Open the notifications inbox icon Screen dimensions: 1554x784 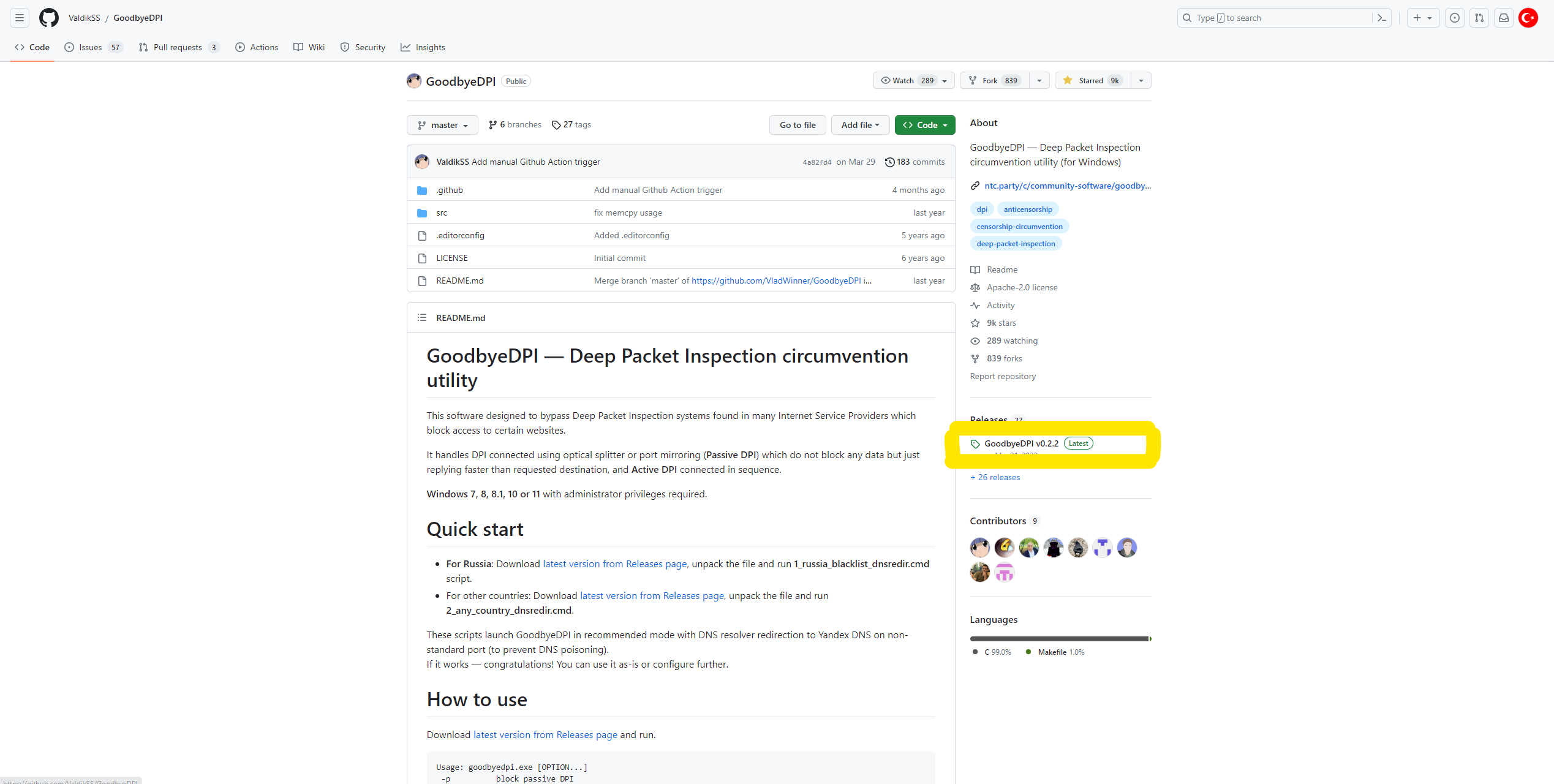click(x=1504, y=18)
